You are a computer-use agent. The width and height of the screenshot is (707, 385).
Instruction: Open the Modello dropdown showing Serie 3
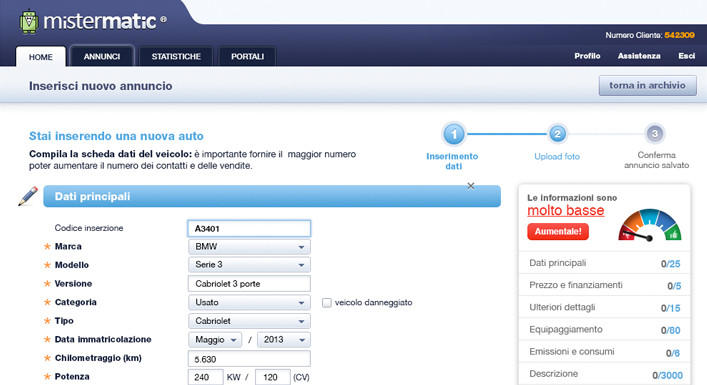coord(249,265)
